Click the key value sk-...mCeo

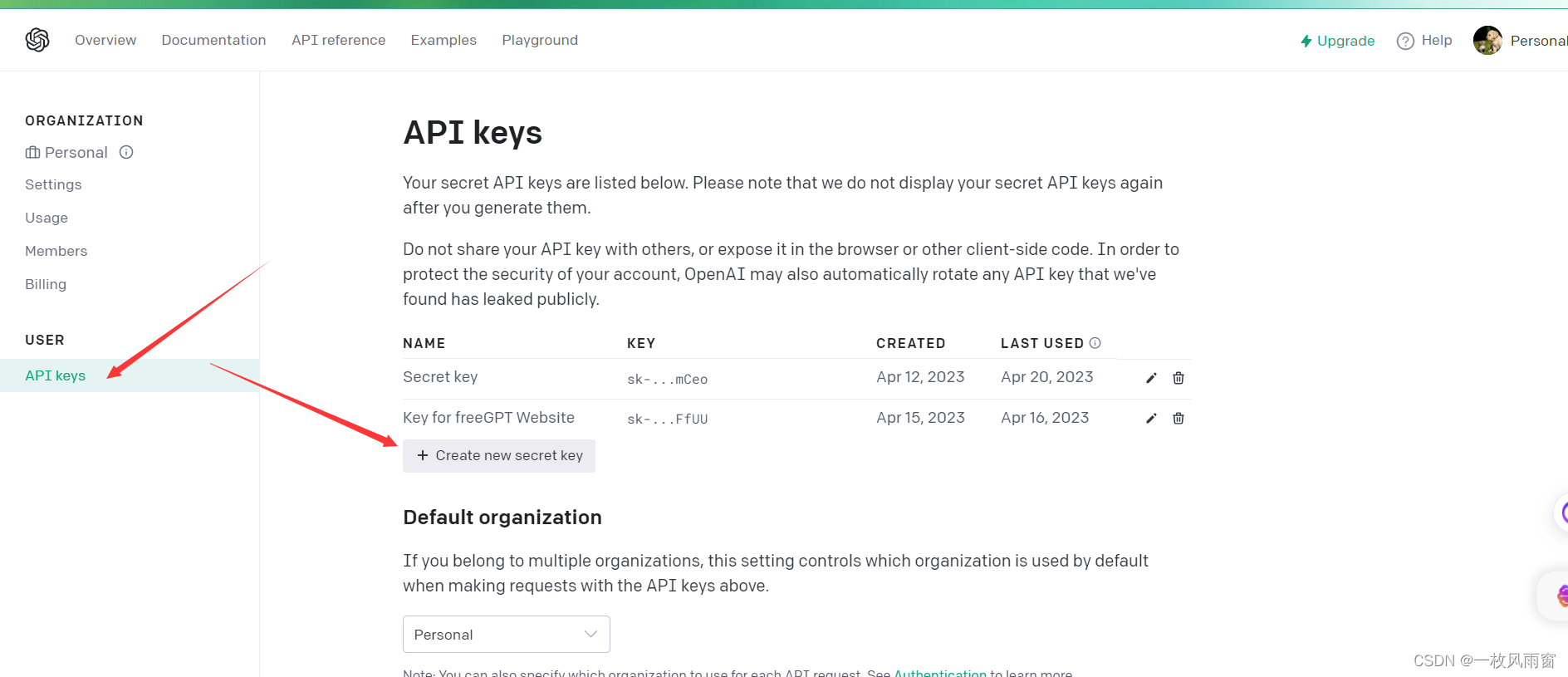[x=667, y=379]
